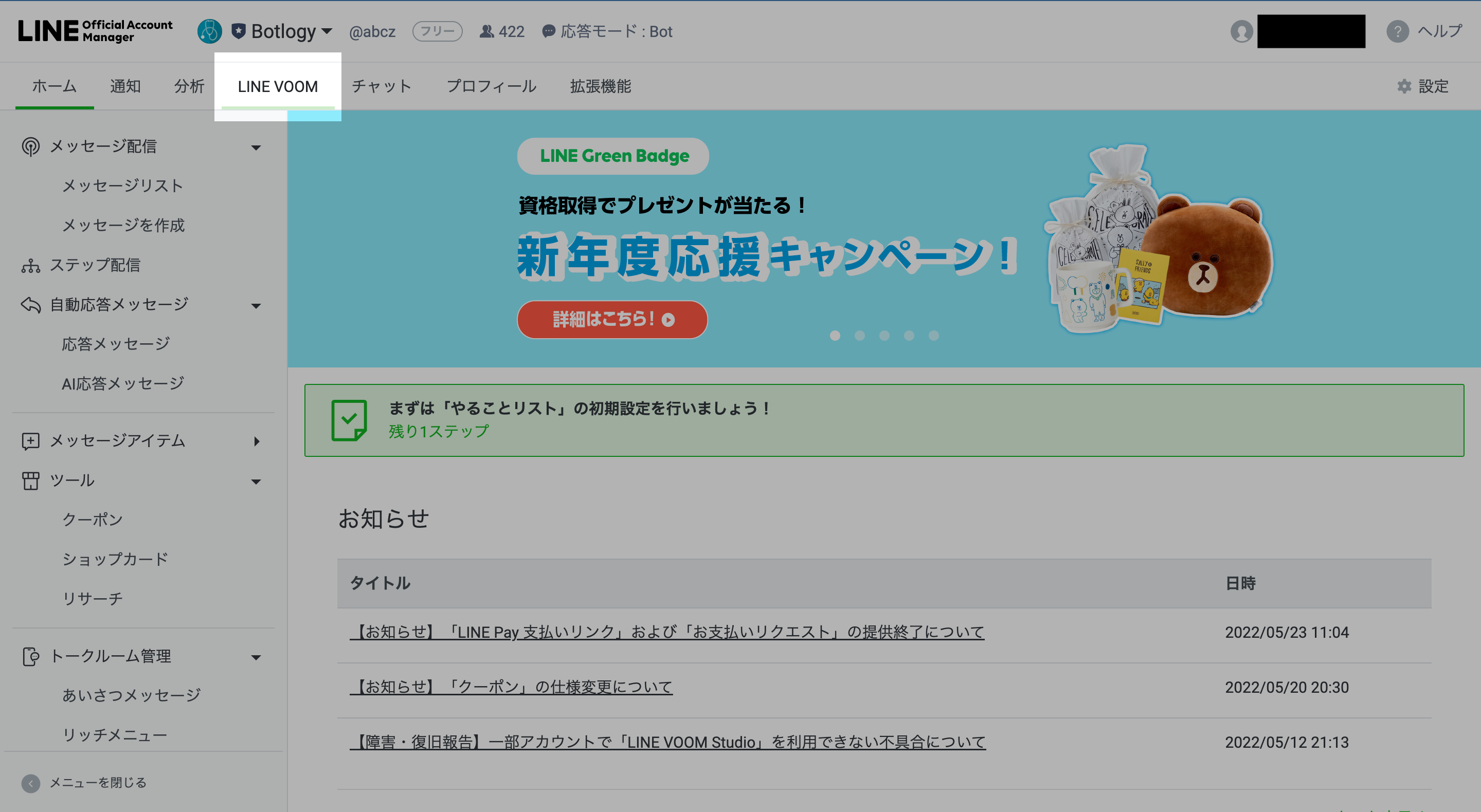Click the Botlogy account avatar icon

coord(209,31)
